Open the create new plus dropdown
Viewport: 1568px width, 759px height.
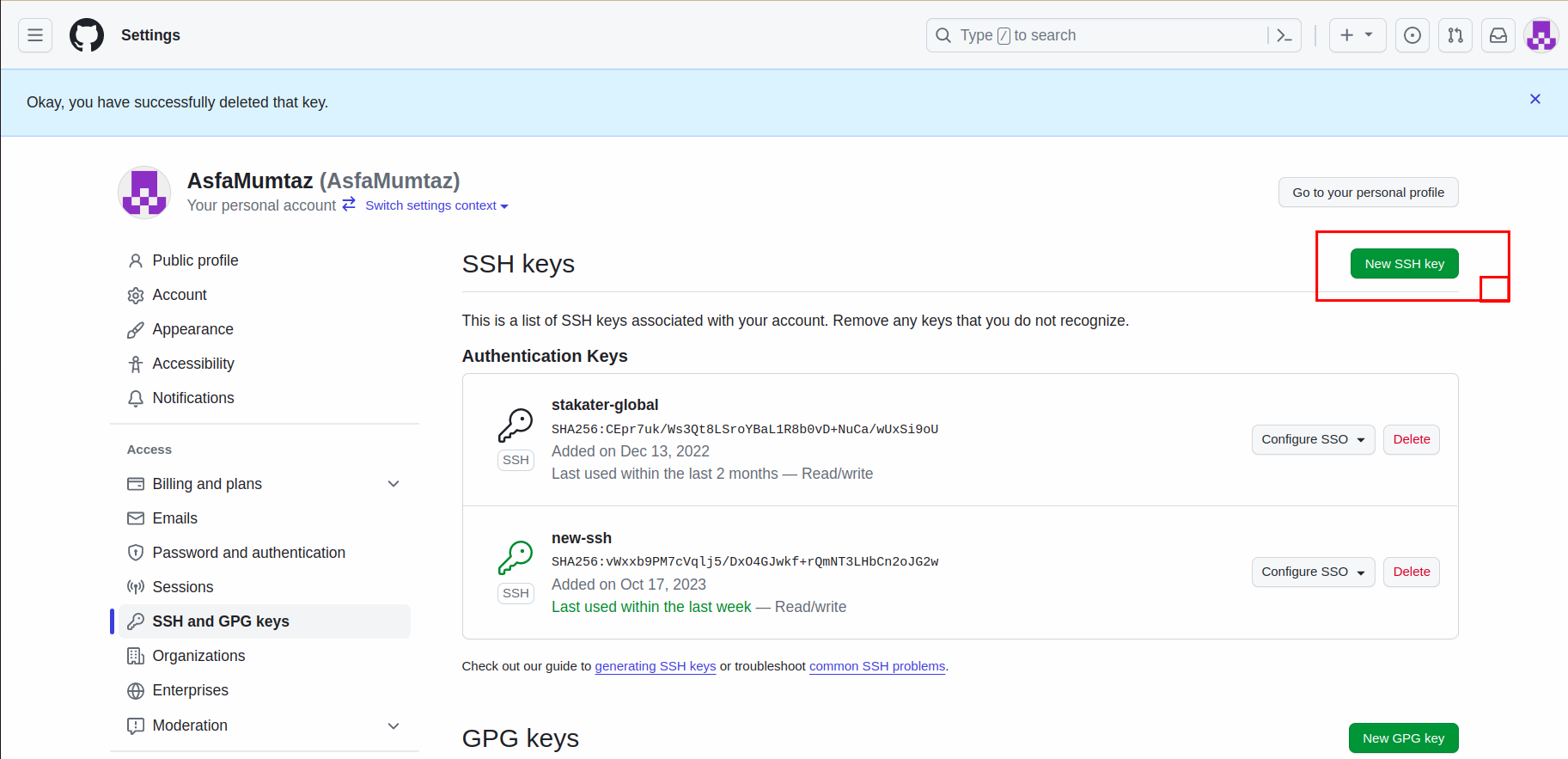tap(1357, 35)
